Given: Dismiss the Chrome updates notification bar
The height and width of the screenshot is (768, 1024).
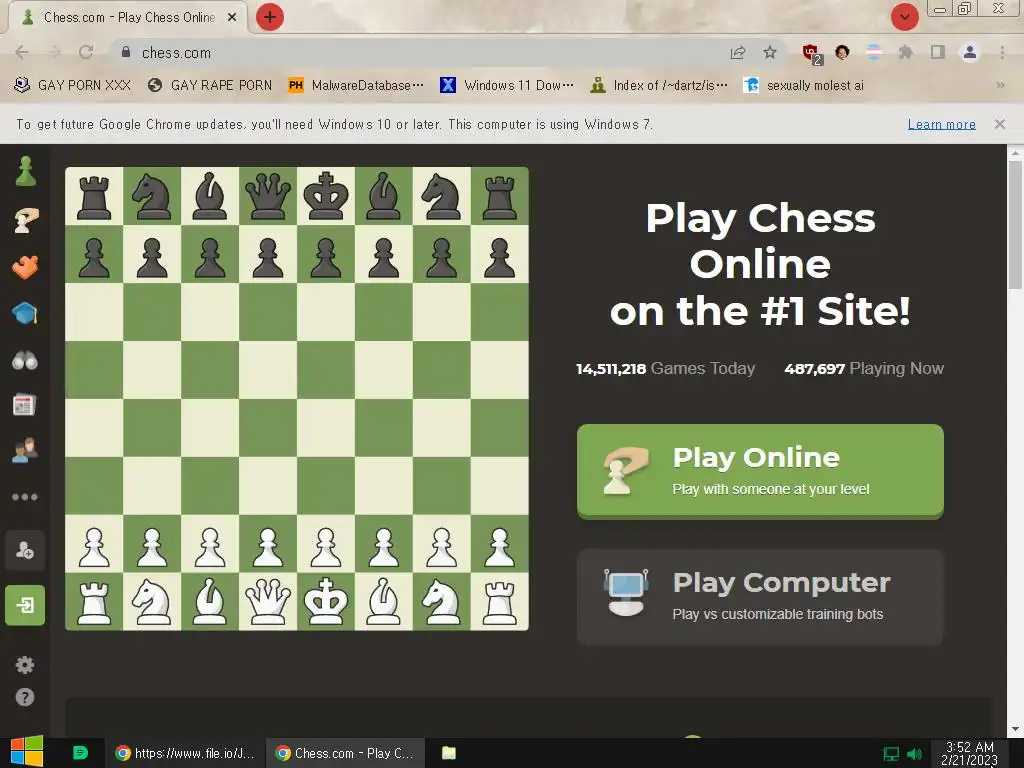Looking at the screenshot, I should point(999,124).
